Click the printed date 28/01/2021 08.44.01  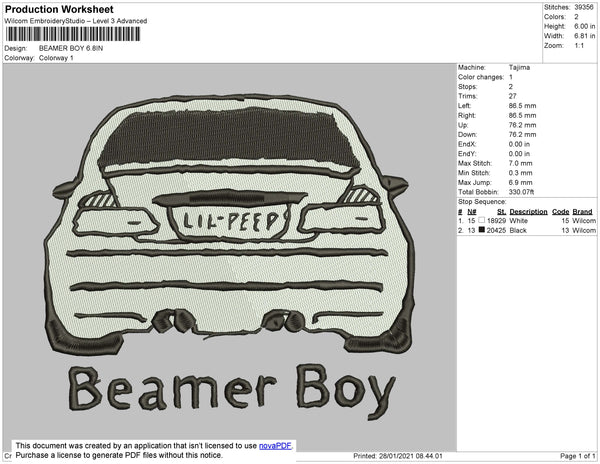(411, 456)
